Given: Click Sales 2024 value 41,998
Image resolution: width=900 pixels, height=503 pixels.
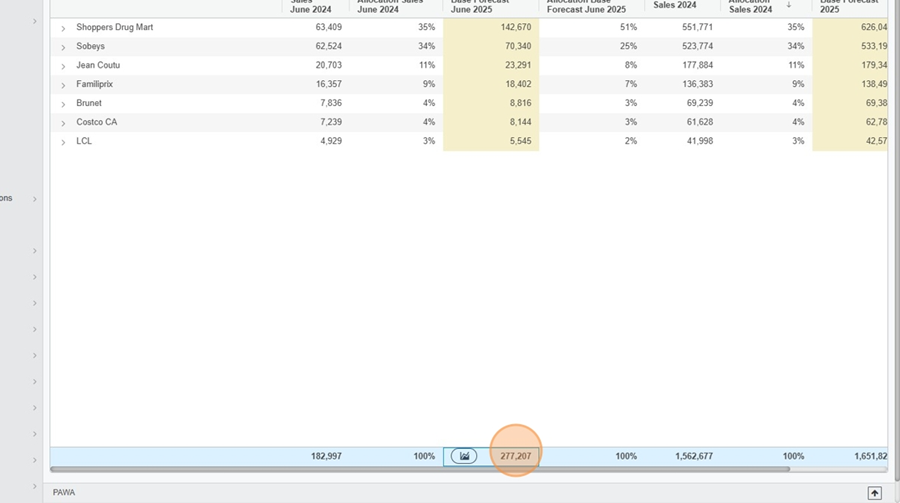Looking at the screenshot, I should tap(700, 141).
